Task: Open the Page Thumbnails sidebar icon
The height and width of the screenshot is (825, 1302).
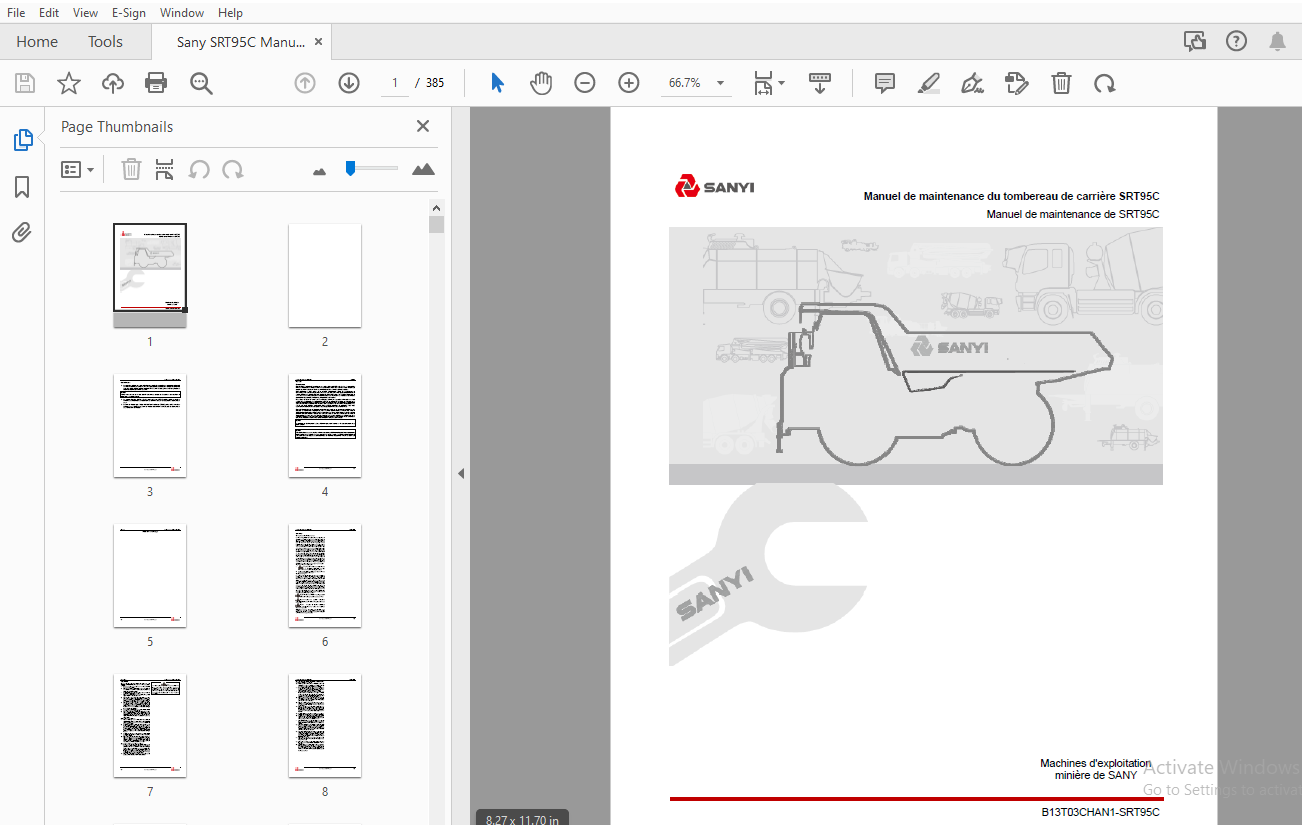Action: (23, 140)
